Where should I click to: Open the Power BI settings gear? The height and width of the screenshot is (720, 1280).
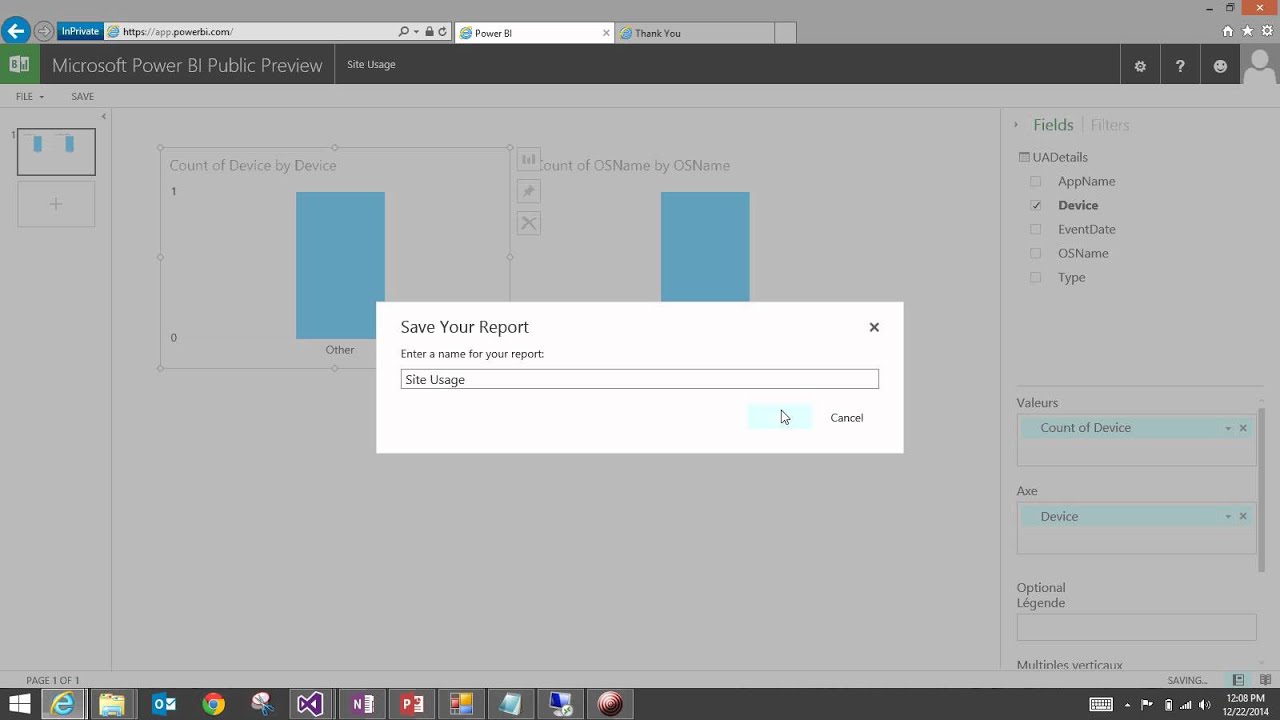pos(1140,66)
